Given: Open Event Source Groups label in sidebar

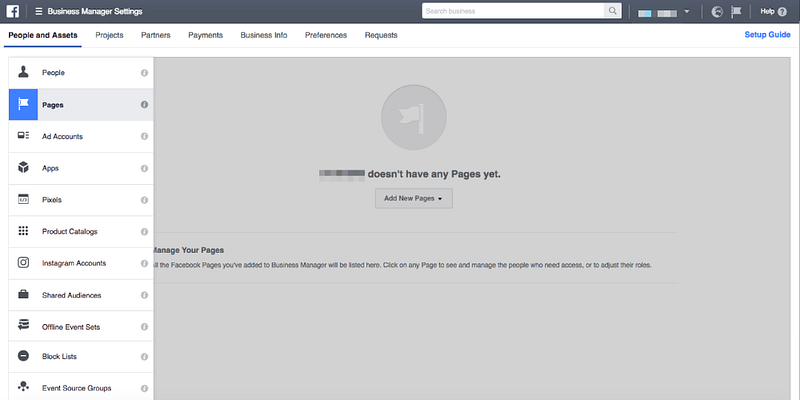Looking at the screenshot, I should pos(77,388).
